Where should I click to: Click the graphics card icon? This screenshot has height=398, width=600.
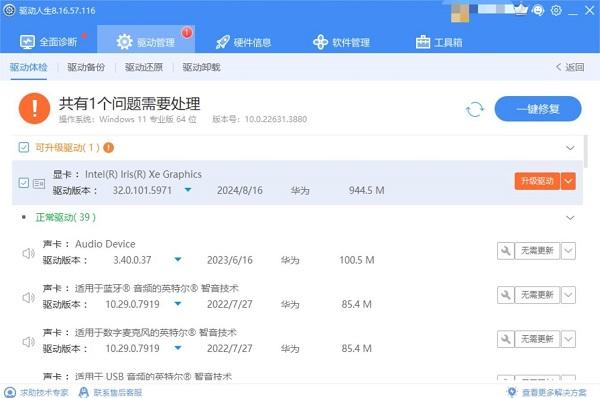point(39,184)
